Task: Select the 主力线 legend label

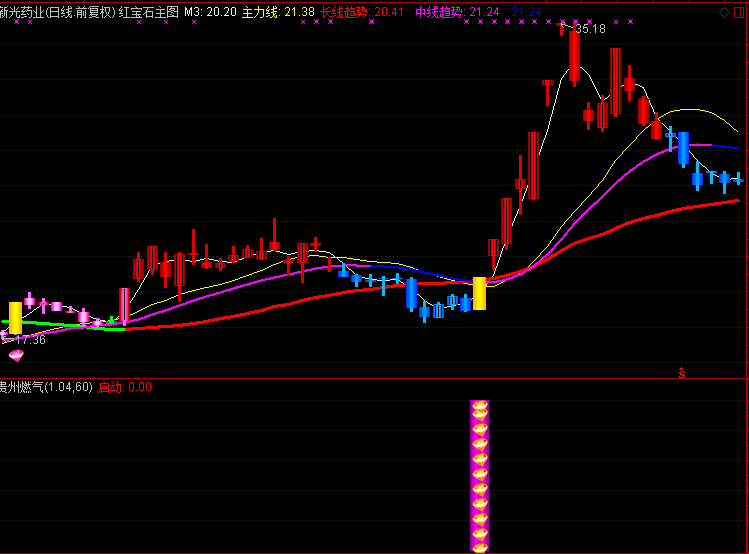Action: coord(262,12)
